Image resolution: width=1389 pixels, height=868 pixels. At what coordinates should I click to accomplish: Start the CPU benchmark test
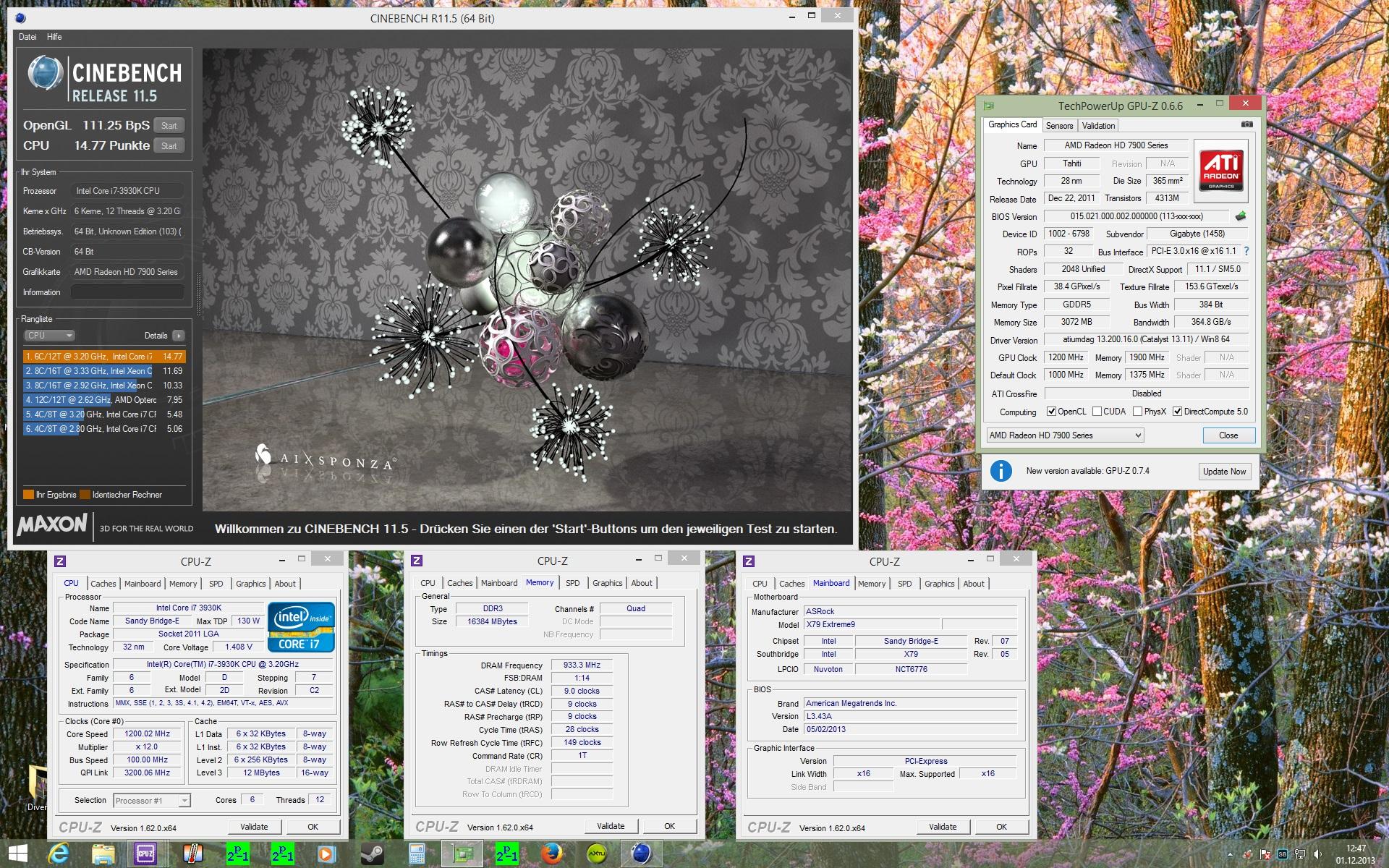169,145
